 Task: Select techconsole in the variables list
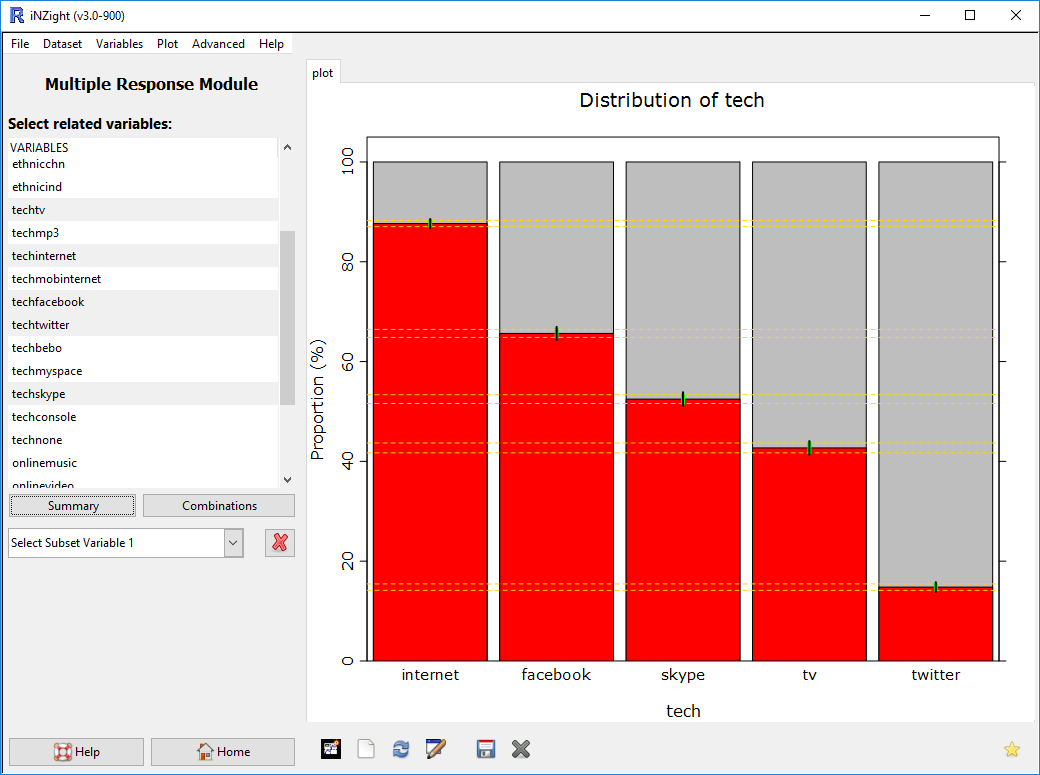(x=44, y=417)
